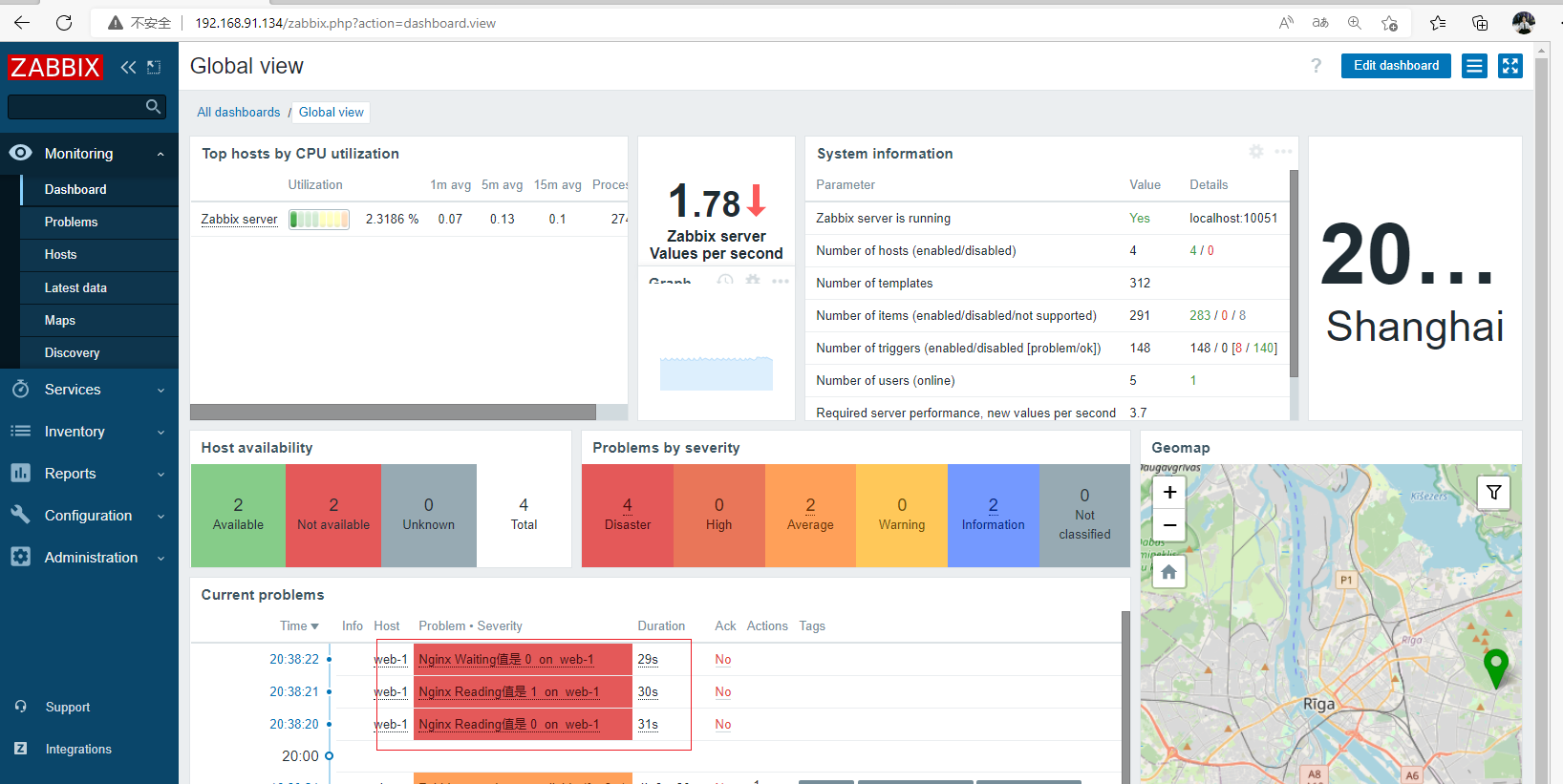Click the Support headset icon
Image resolution: width=1563 pixels, height=784 pixels.
[x=21, y=707]
